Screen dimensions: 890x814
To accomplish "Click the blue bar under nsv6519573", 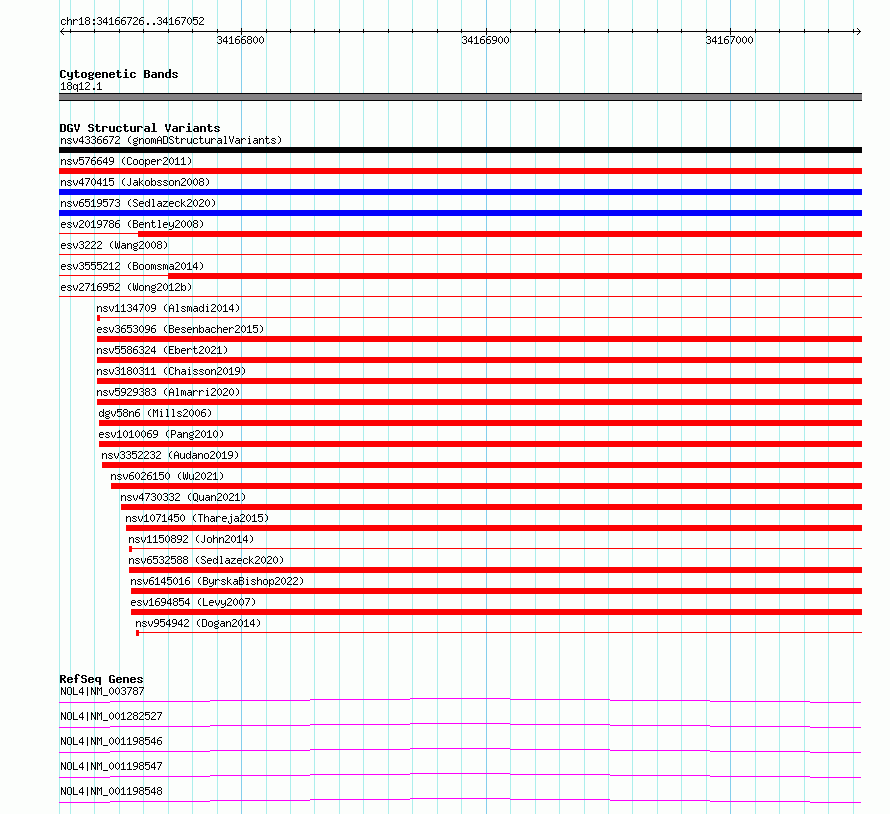I will pyautogui.click(x=460, y=213).
